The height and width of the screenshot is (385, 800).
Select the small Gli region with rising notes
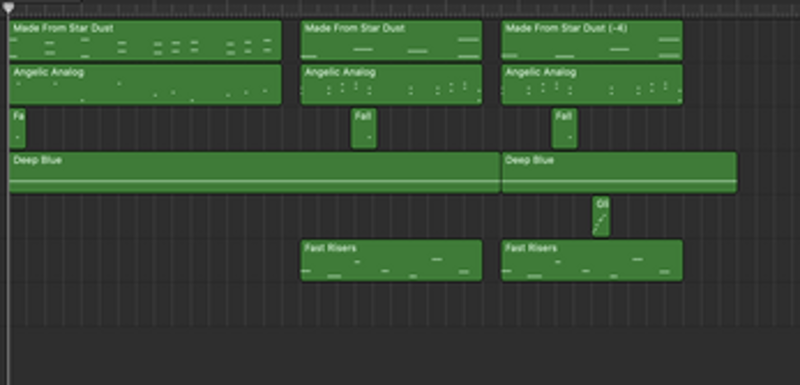pos(601,217)
